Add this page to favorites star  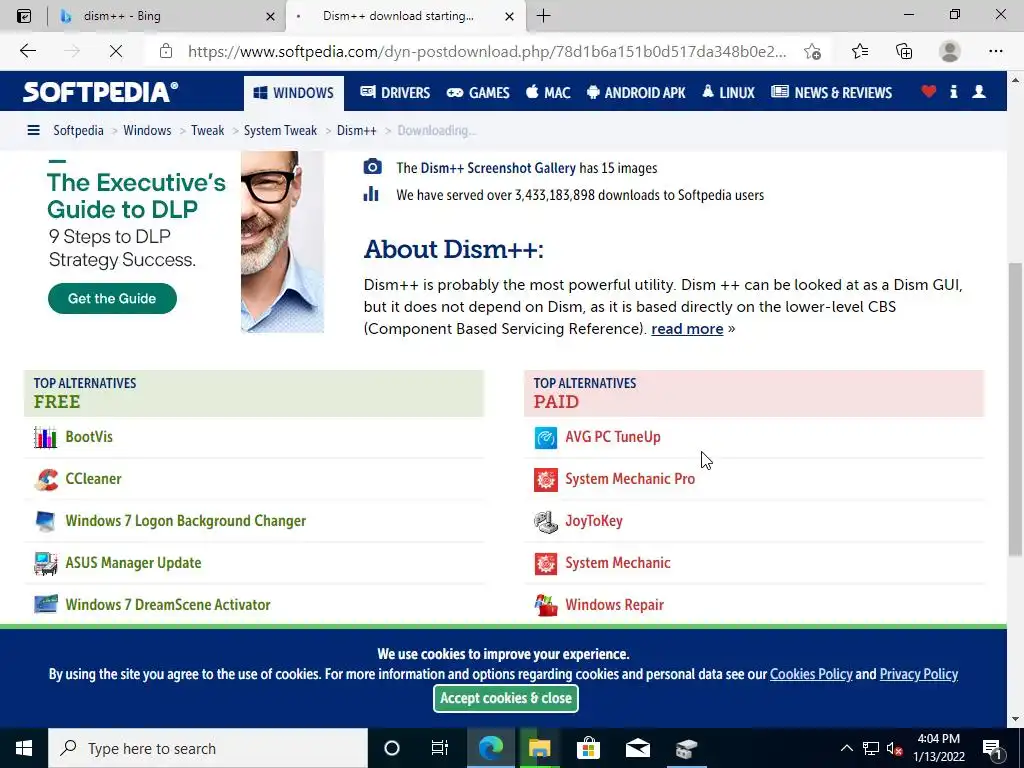812,51
